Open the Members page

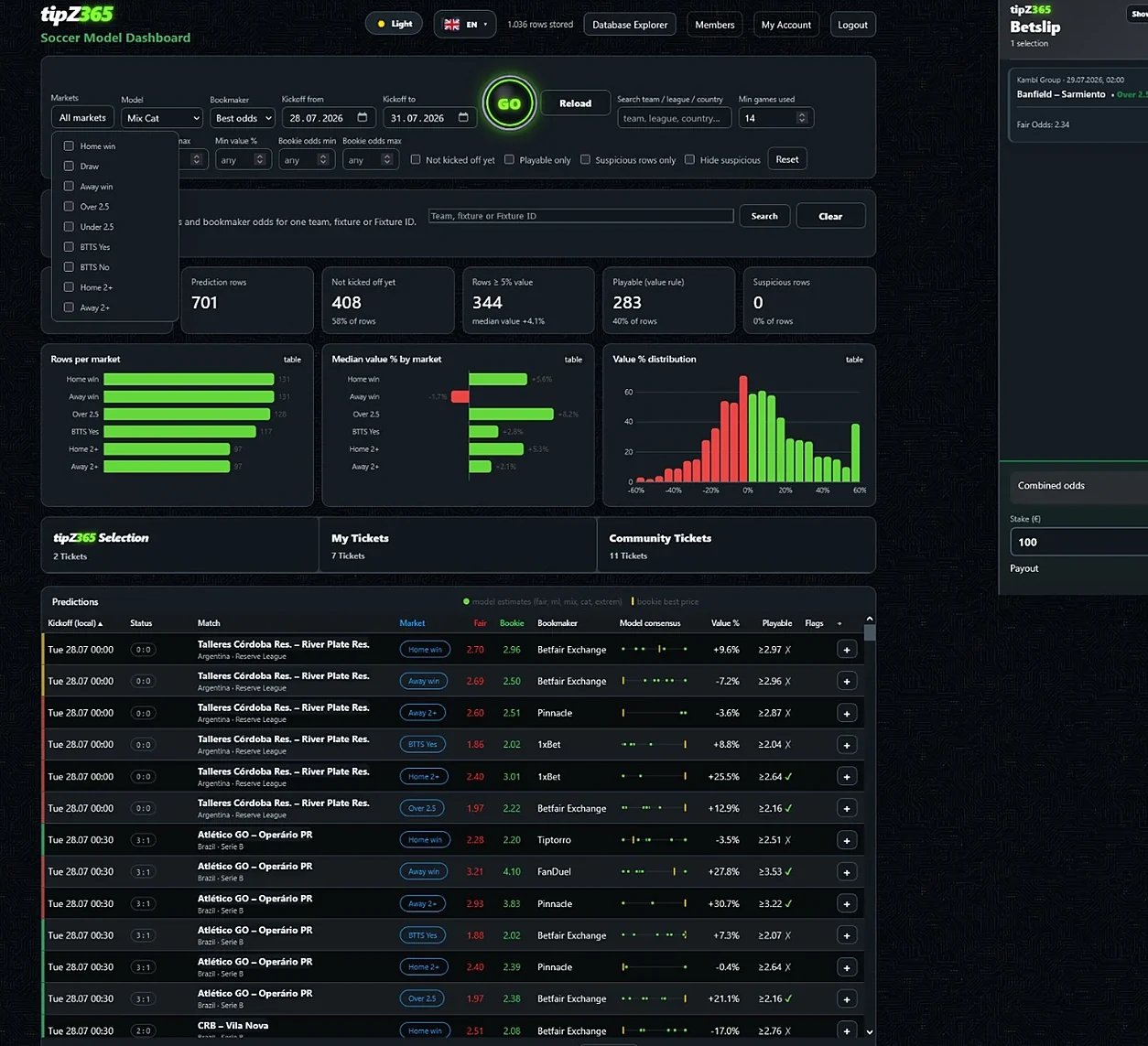pos(715,25)
